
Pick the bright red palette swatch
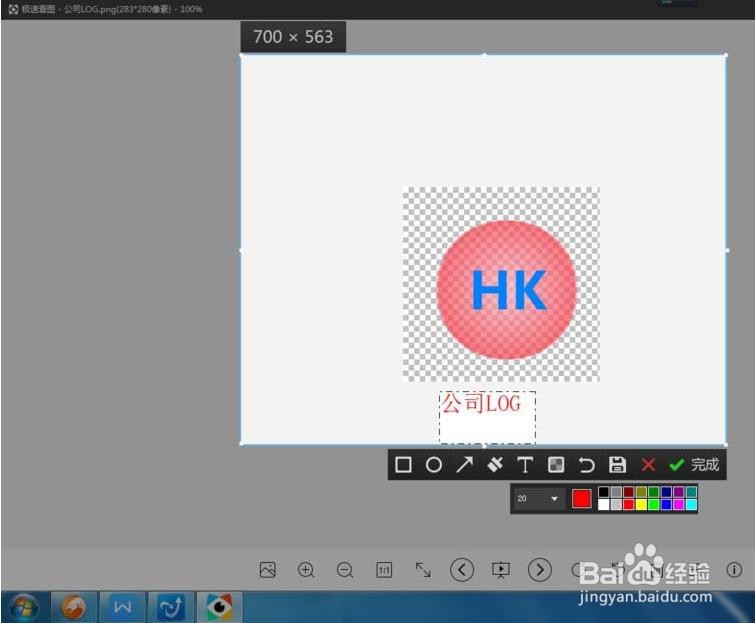[x=628, y=505]
